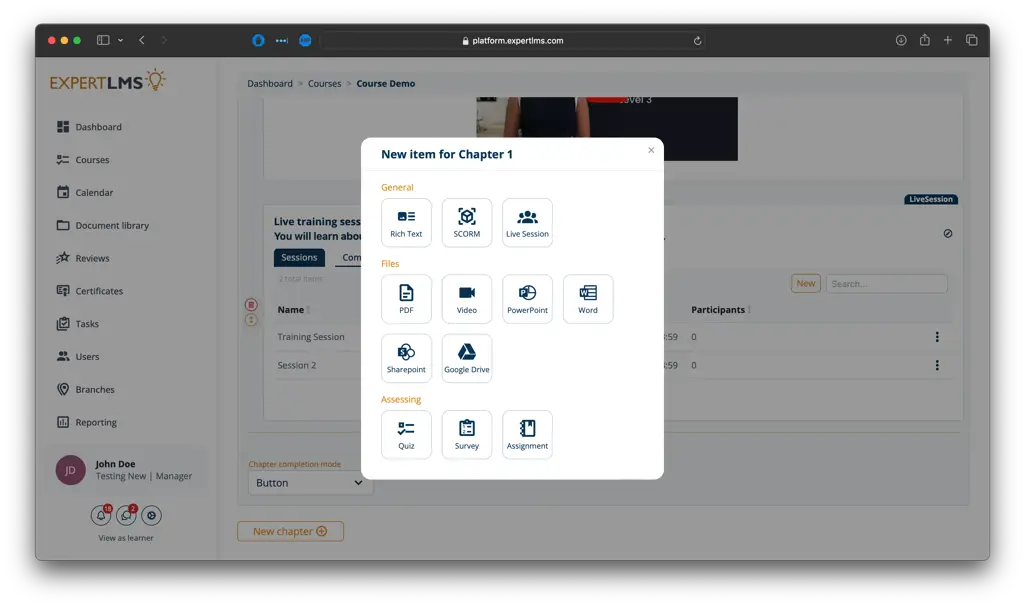Open Reporting in the sidebar
The image size is (1024, 607).
tap(96, 422)
